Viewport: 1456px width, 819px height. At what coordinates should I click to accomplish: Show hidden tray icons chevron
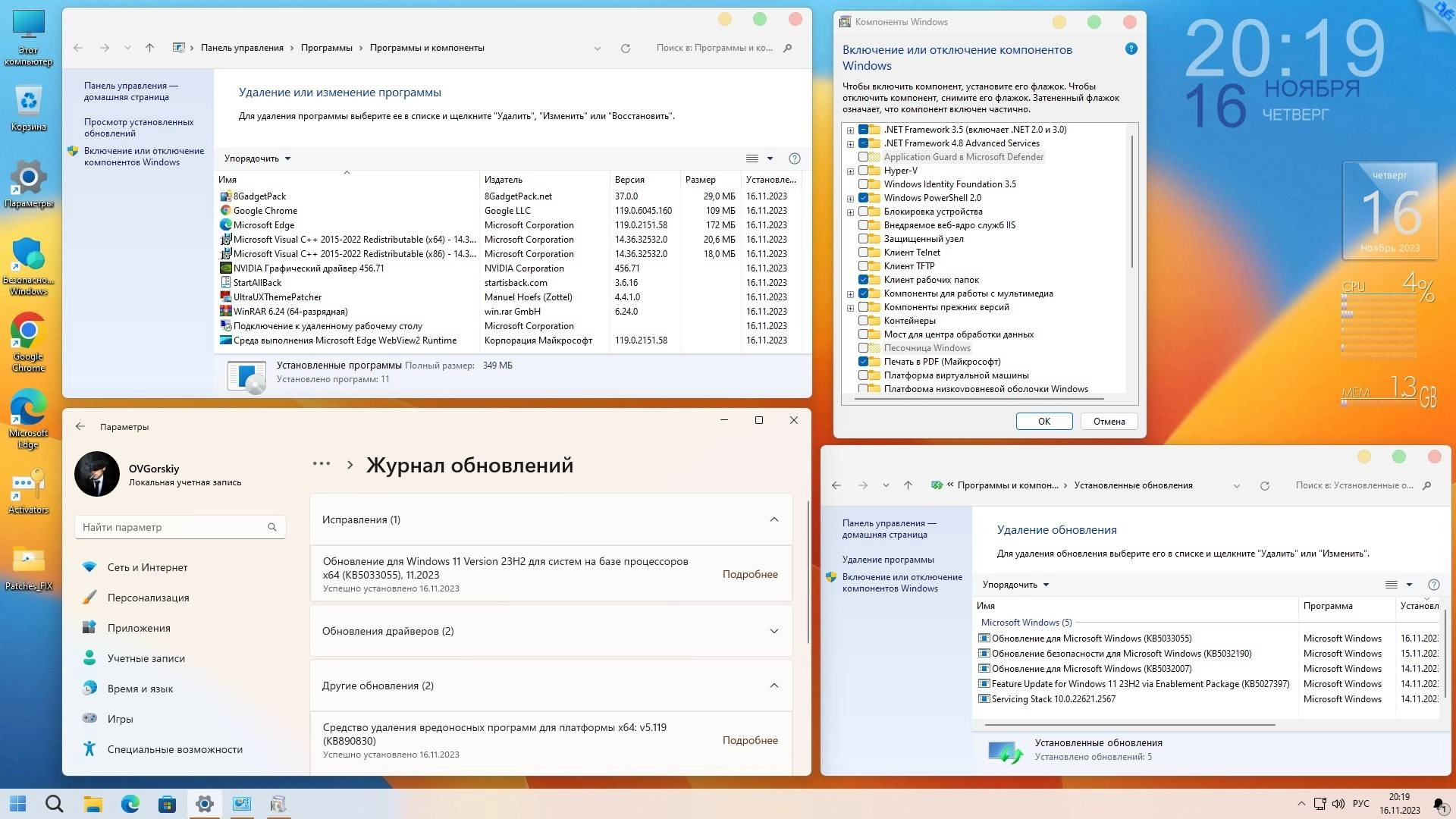click(1301, 804)
